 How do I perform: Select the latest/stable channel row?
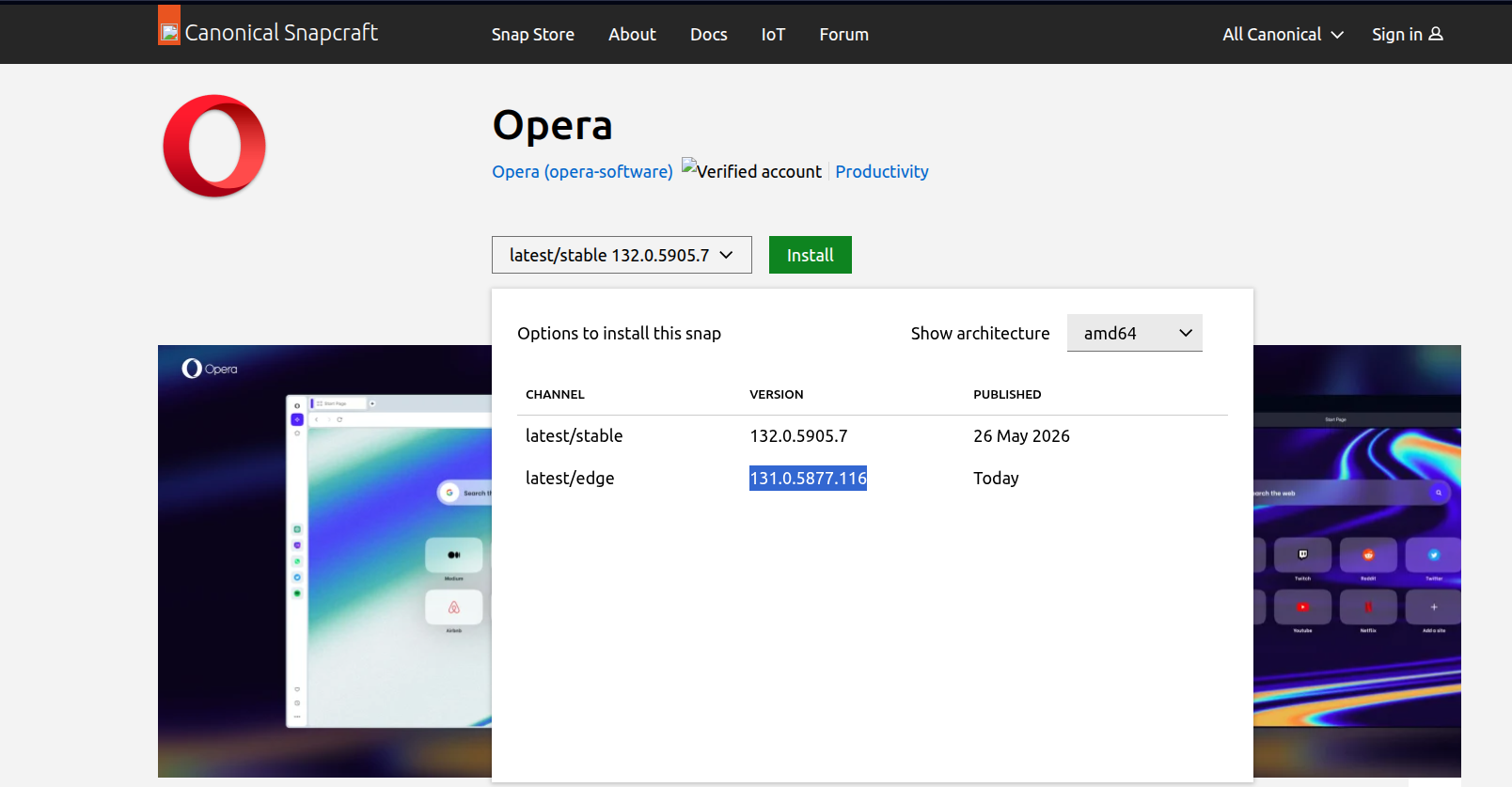pyautogui.click(x=872, y=435)
